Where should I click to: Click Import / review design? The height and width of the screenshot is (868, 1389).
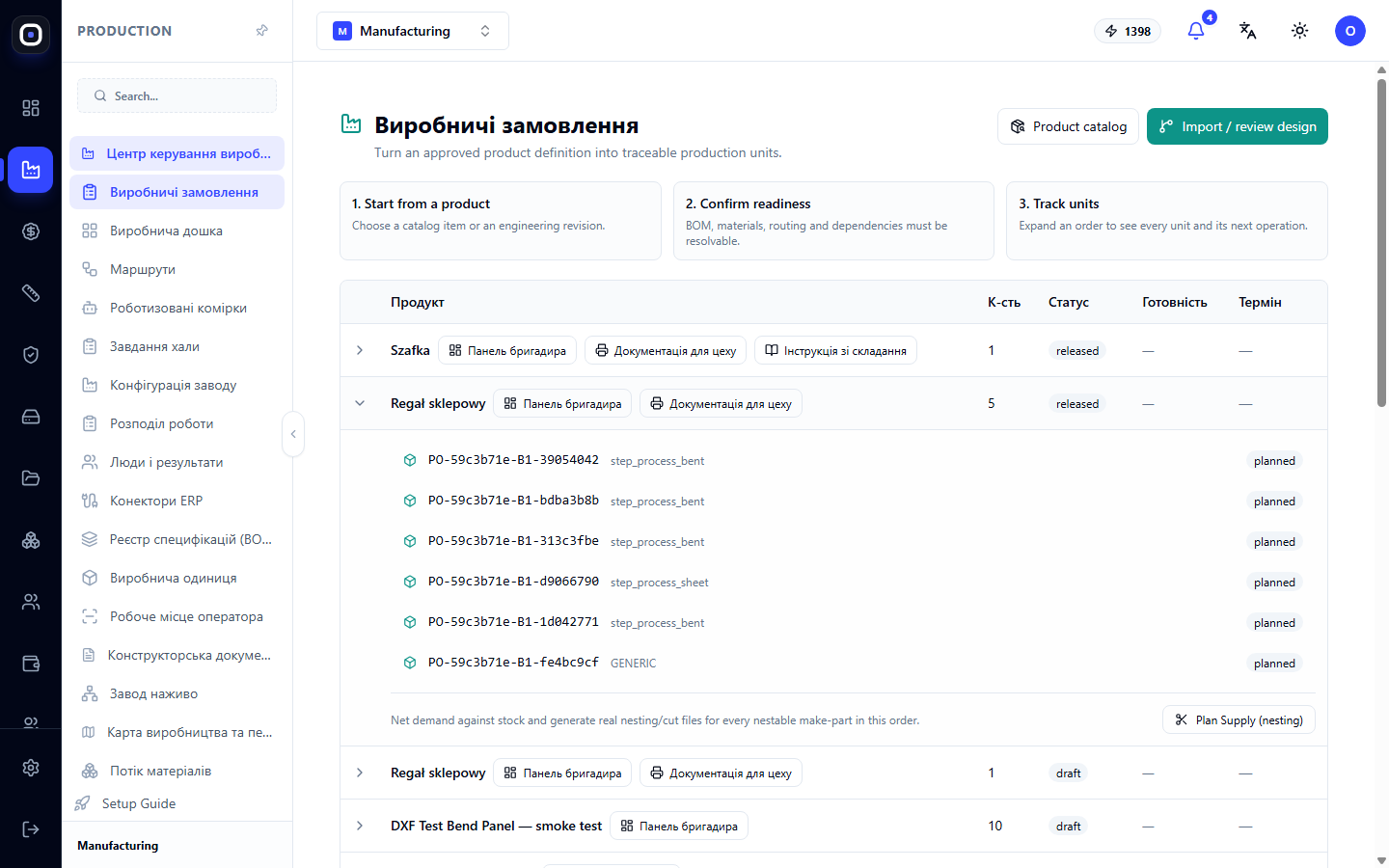point(1238,126)
